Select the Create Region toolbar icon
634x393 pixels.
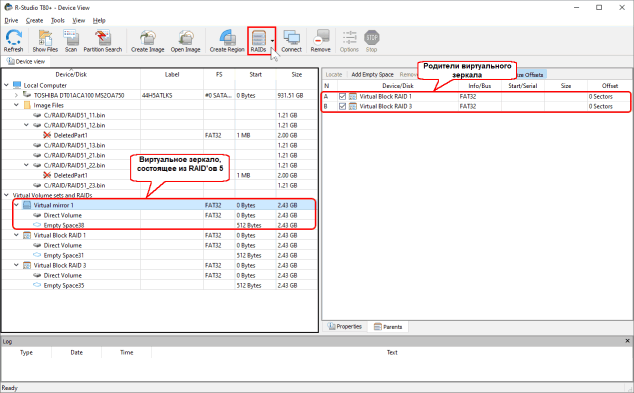tap(227, 38)
